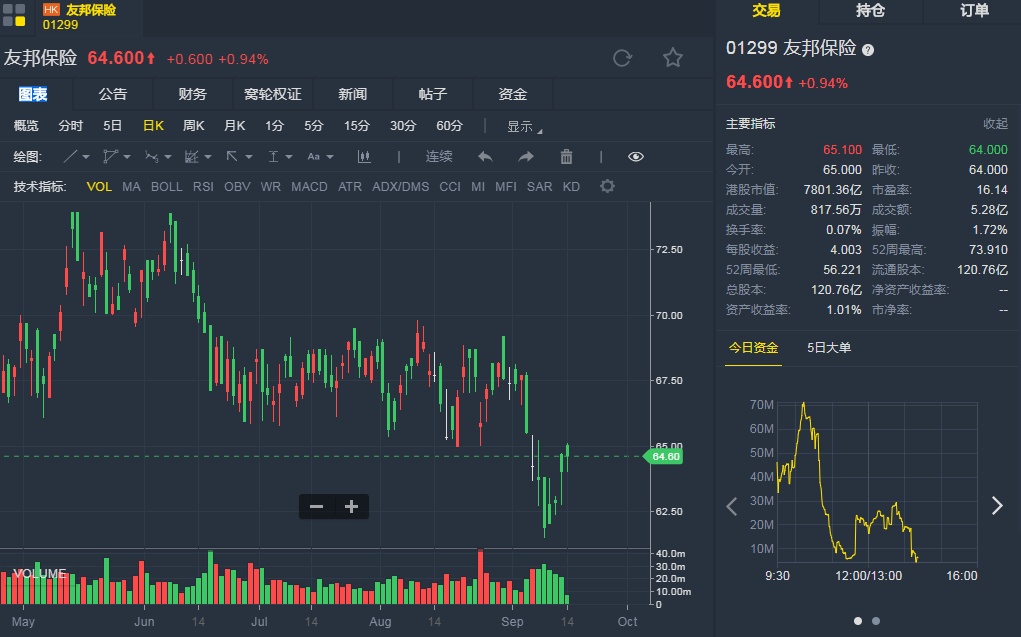Redo the drawing action
The image size is (1021, 637).
[526, 157]
